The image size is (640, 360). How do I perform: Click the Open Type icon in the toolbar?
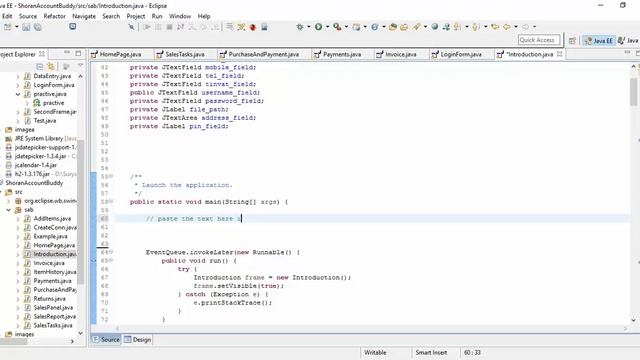click(x=393, y=27)
